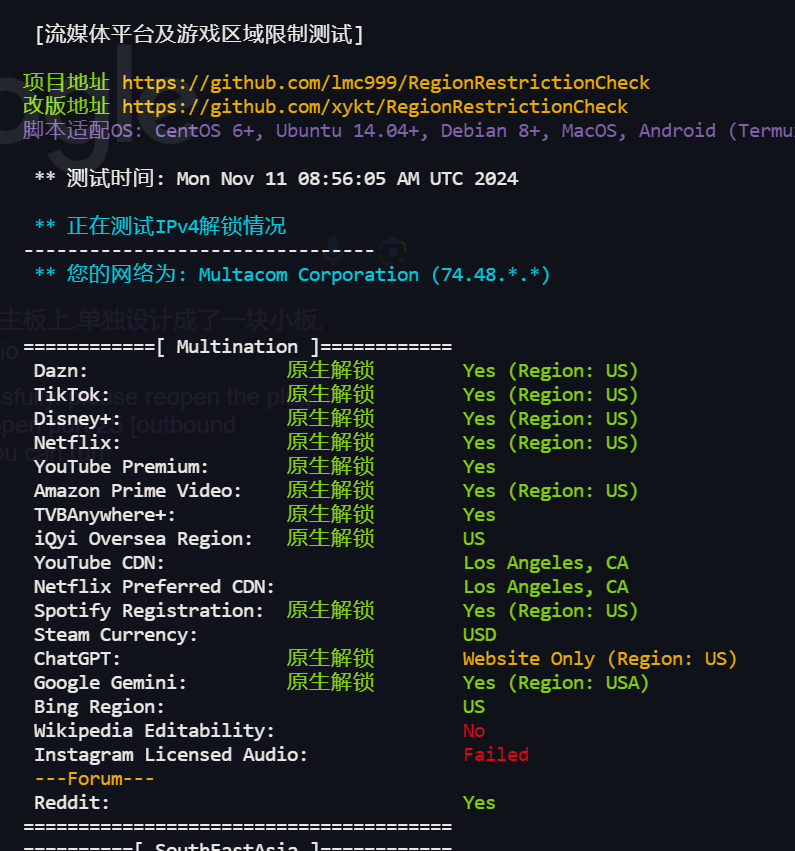The width and height of the screenshot is (795, 851).
Task: Click 原生解锁 in the ChatGPT row
Action: [330, 658]
